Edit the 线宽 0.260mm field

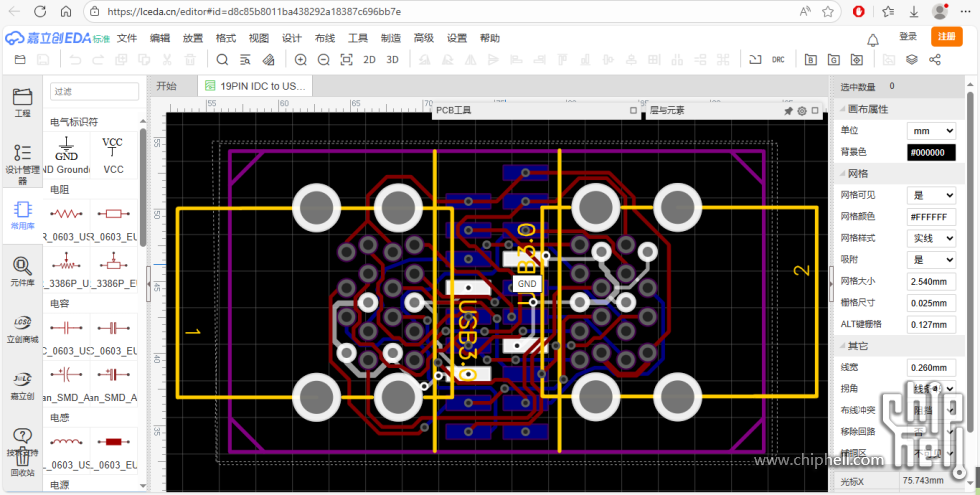(931, 368)
